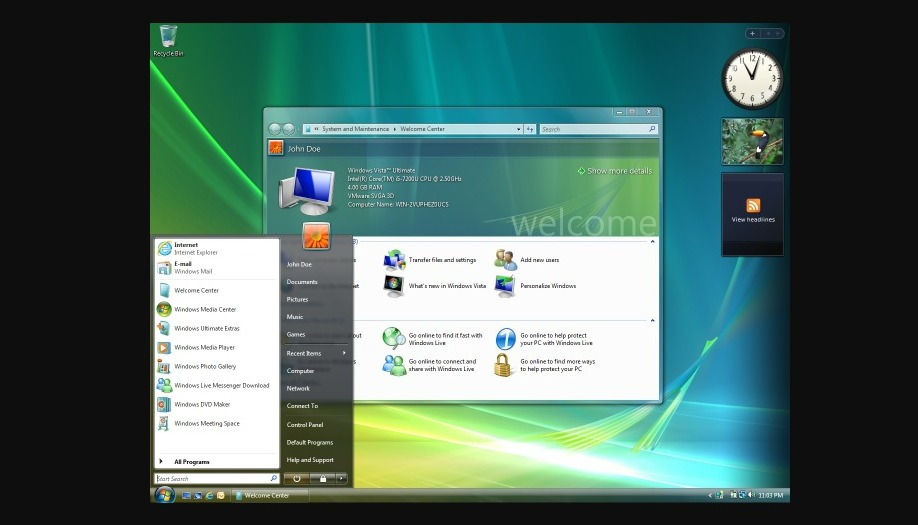This screenshot has width=918, height=525.
Task: Open Documents from Start menu right pane
Action: click(x=302, y=282)
